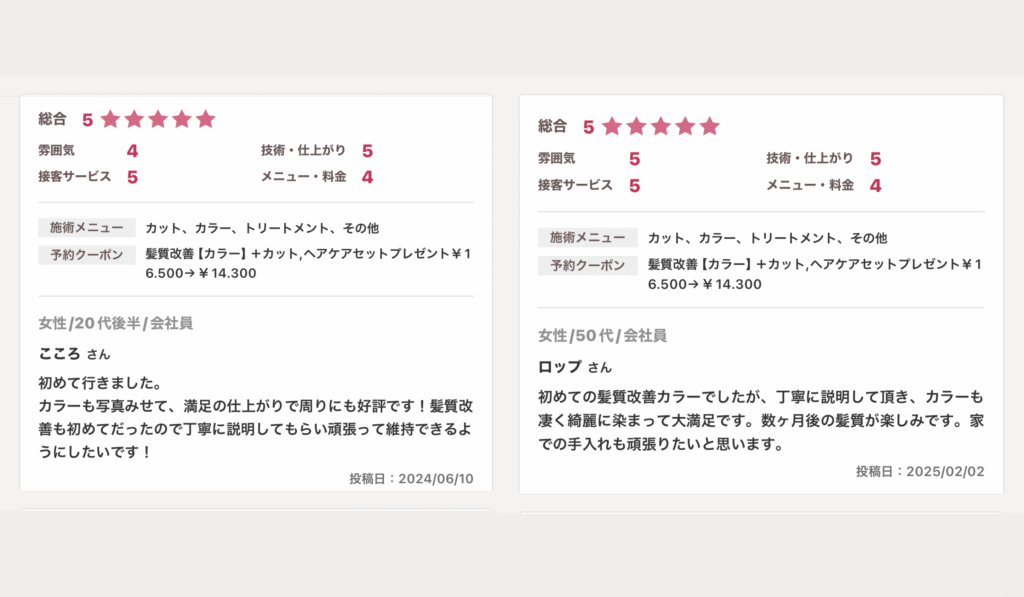Screen dimensions: 1024x597
Task: Click the second star in ロップ's review rating
Action: point(637,126)
